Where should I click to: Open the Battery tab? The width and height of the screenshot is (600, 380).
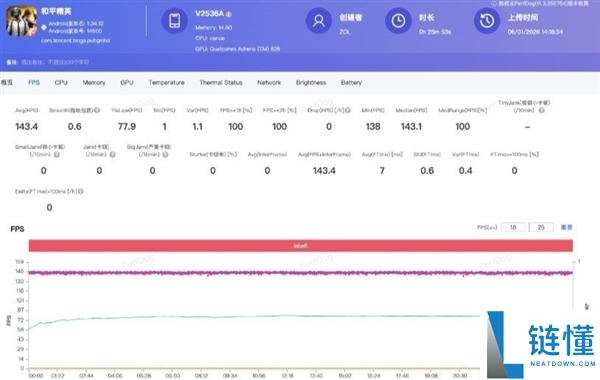[351, 82]
